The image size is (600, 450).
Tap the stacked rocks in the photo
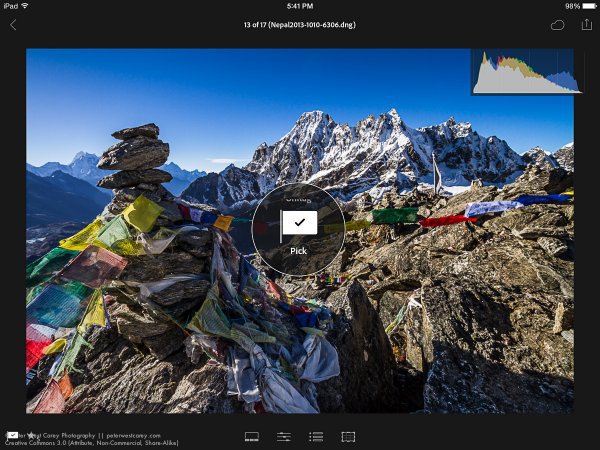135,161
